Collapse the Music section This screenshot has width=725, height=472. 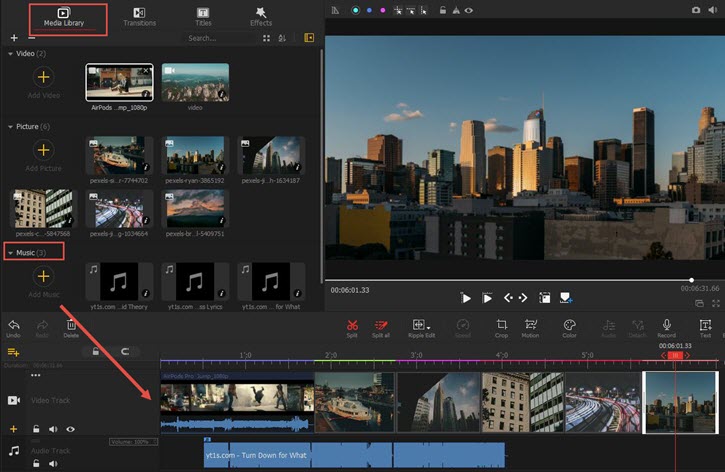point(11,252)
